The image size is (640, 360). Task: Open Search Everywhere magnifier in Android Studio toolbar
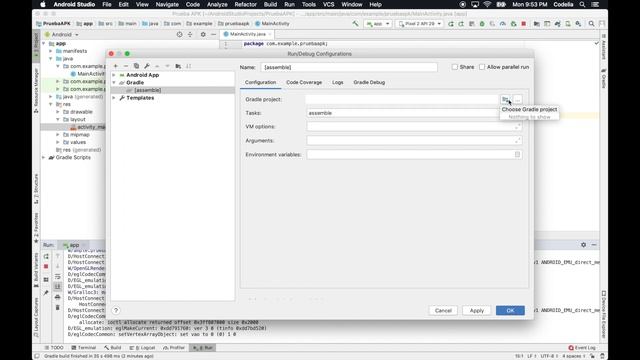591,24
